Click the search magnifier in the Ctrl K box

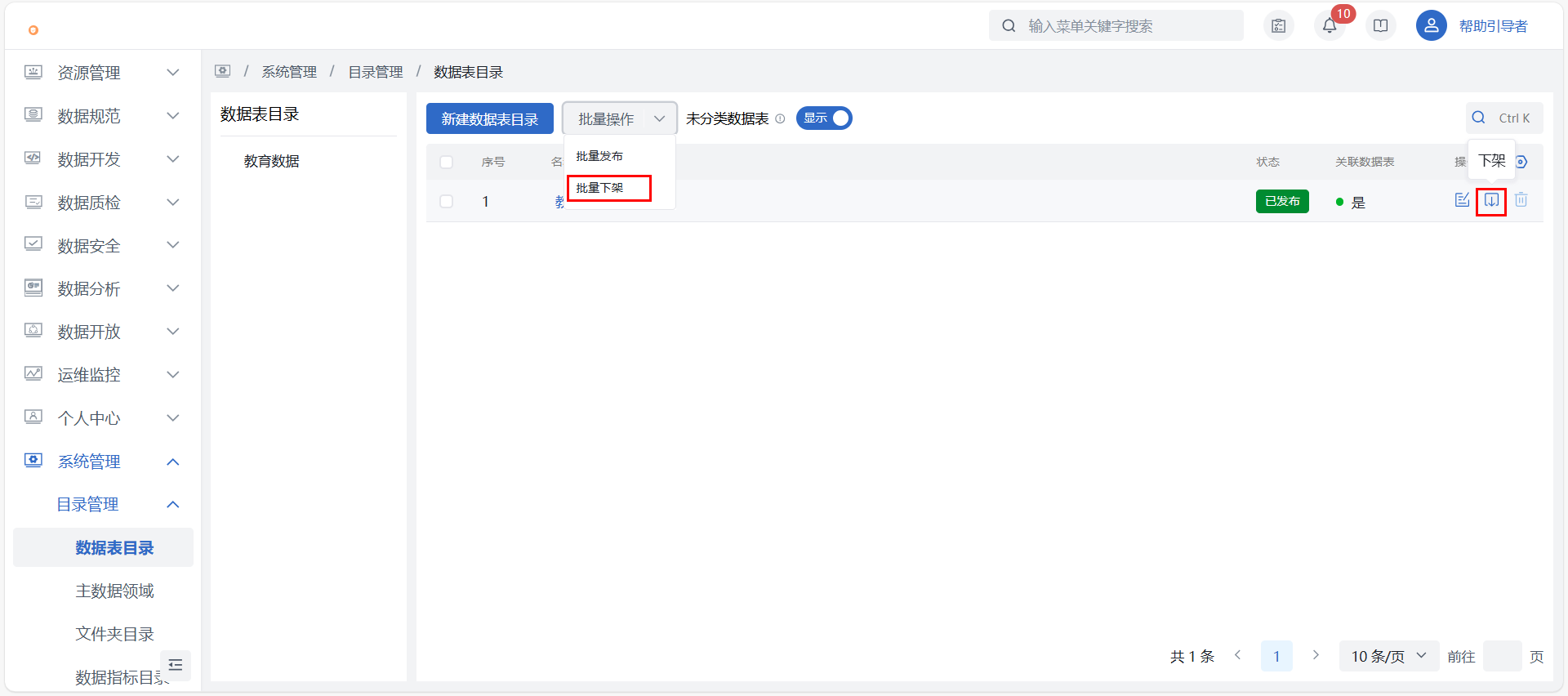point(1478,118)
